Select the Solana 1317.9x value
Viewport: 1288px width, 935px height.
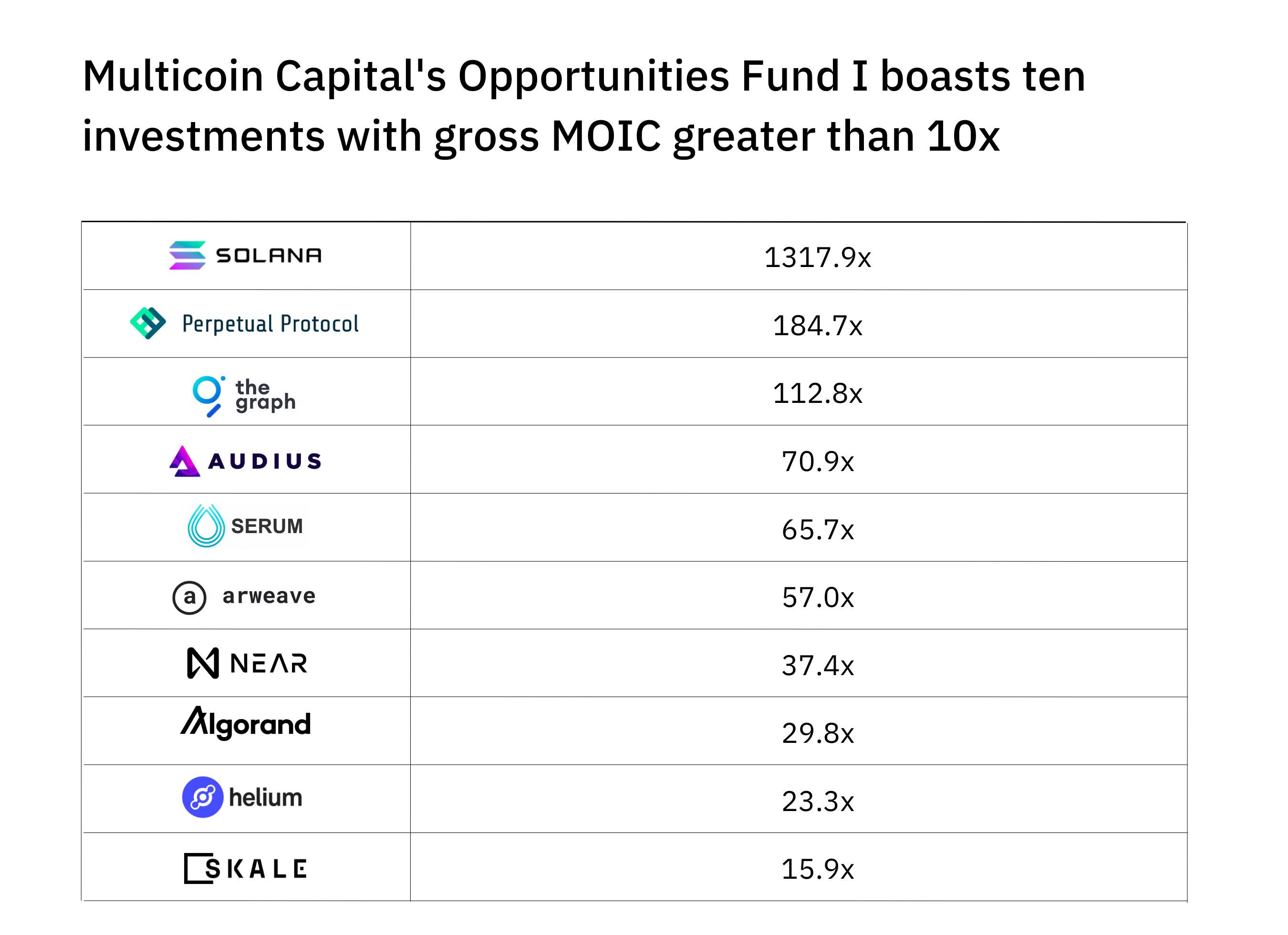(x=817, y=258)
